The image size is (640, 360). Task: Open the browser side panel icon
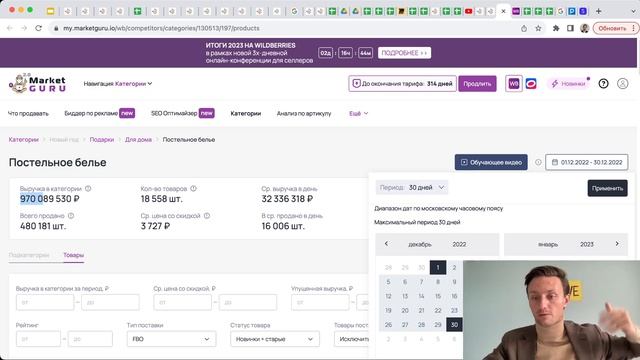[x=570, y=28]
